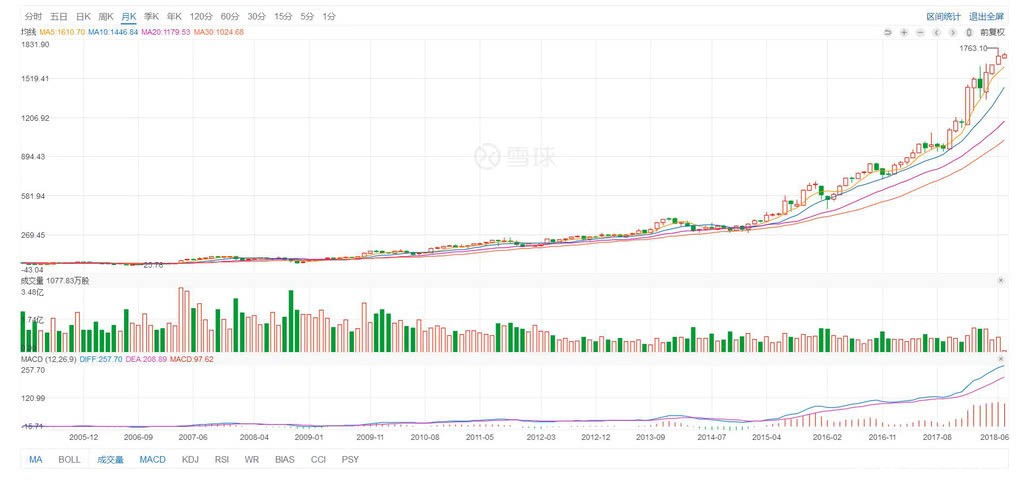
Task: Switch to 周K weekly chart tab
Action: (x=106, y=17)
